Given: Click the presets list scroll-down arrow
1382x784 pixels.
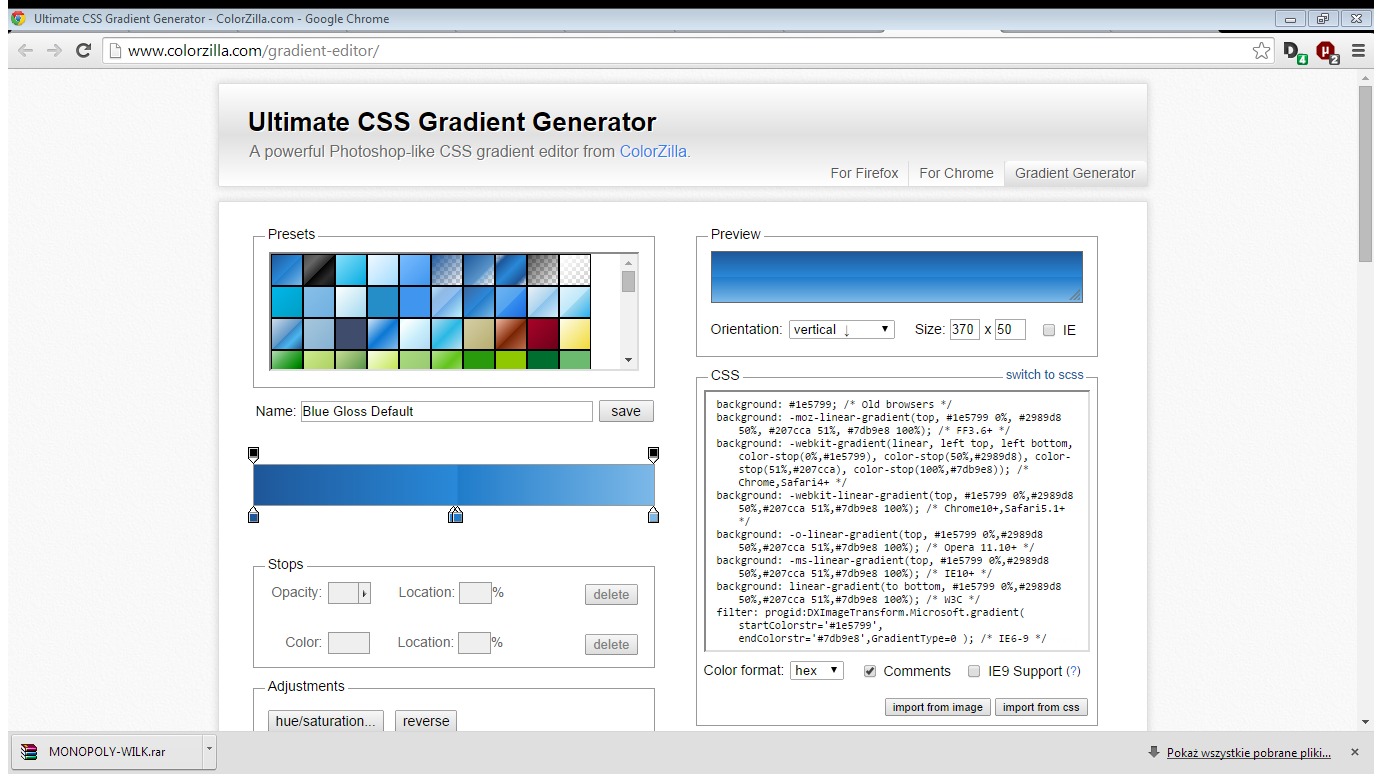Looking at the screenshot, I should click(x=628, y=360).
